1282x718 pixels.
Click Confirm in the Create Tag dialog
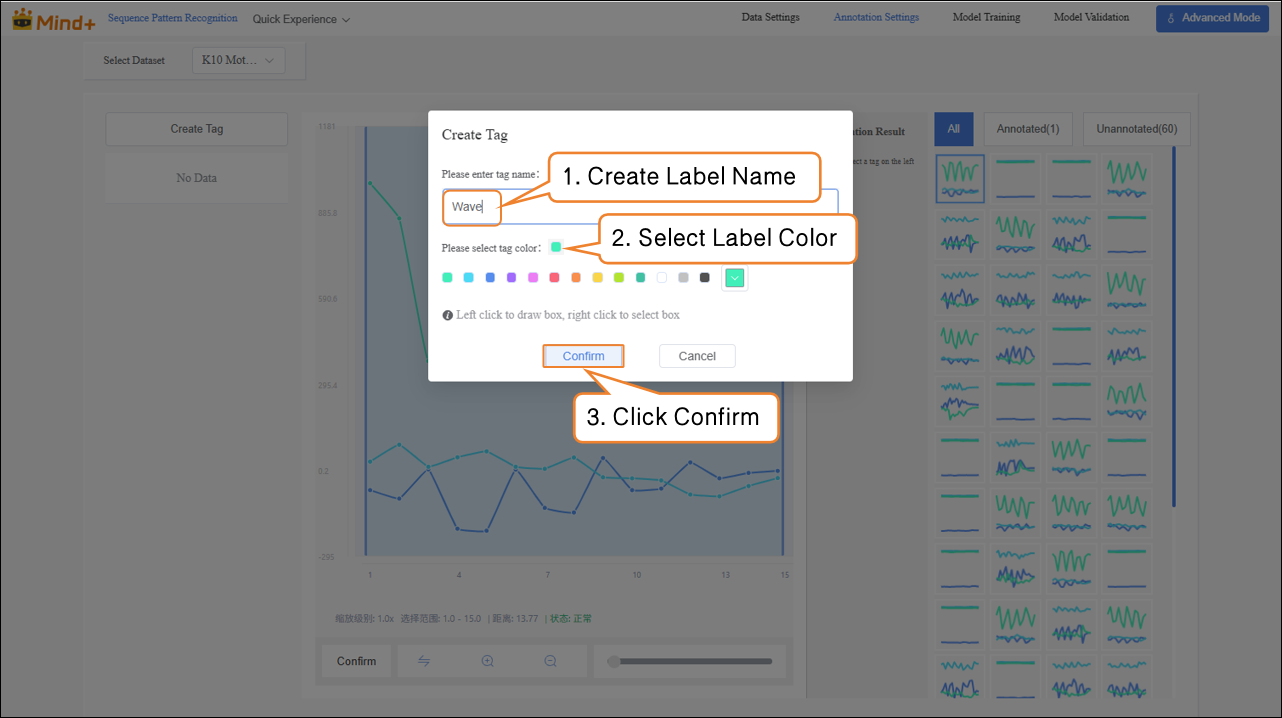click(x=583, y=356)
